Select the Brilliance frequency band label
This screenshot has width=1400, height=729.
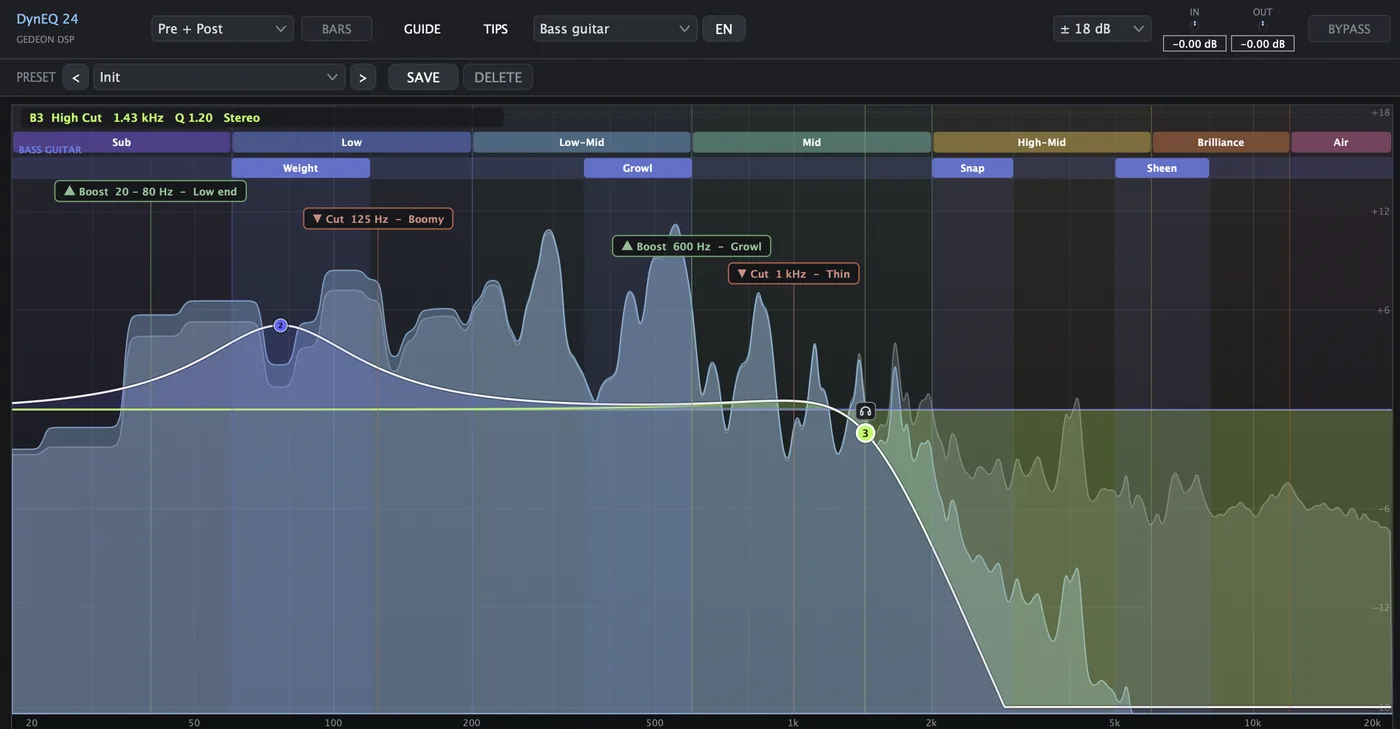click(1221, 142)
